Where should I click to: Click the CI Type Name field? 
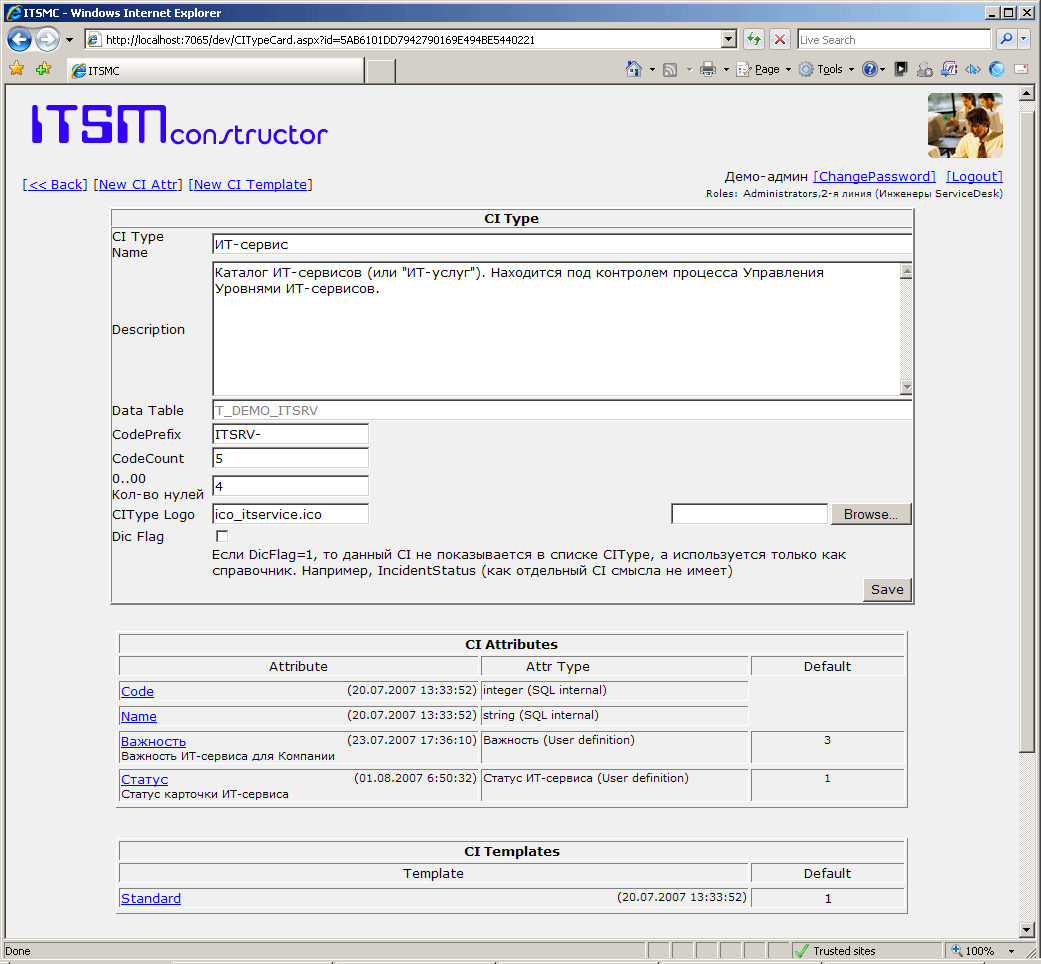562,244
